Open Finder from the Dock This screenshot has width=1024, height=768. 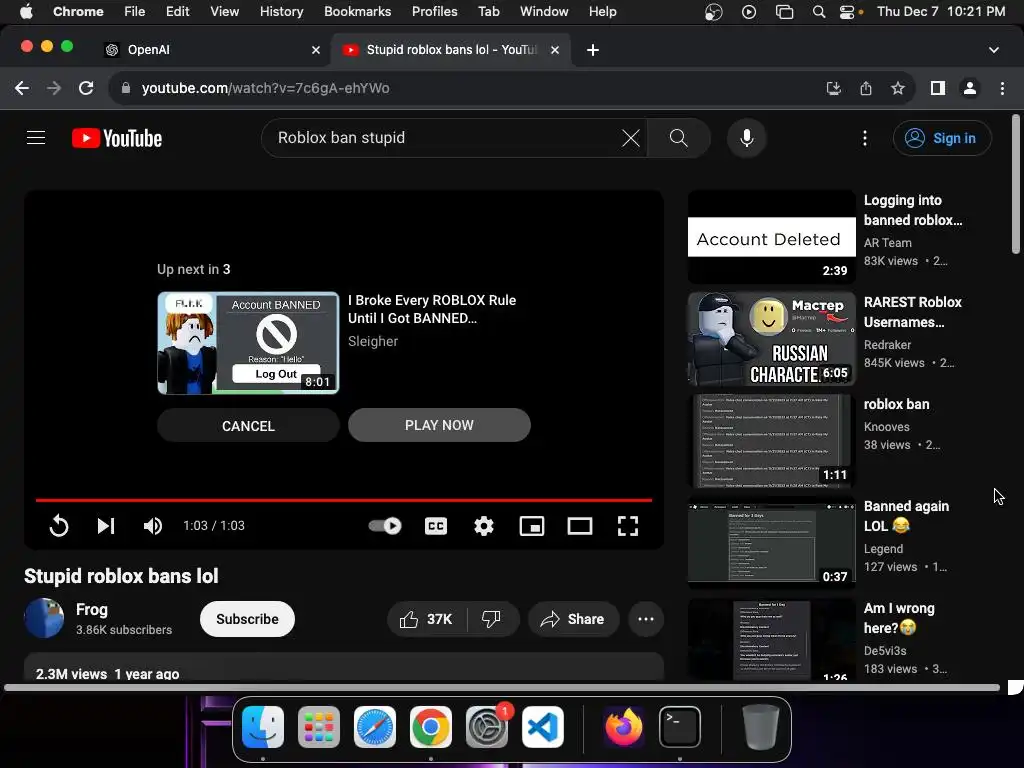(263, 727)
